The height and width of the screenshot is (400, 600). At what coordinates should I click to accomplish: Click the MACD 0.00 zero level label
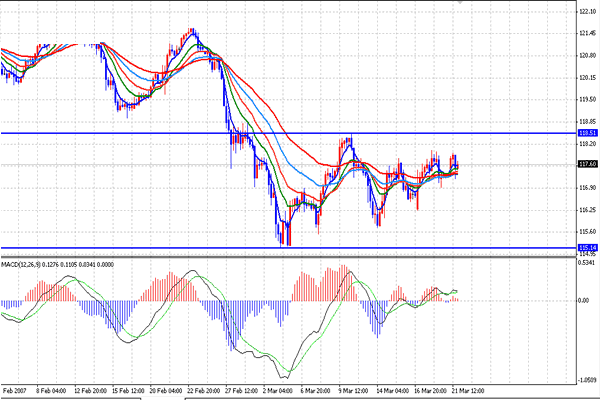tap(585, 300)
